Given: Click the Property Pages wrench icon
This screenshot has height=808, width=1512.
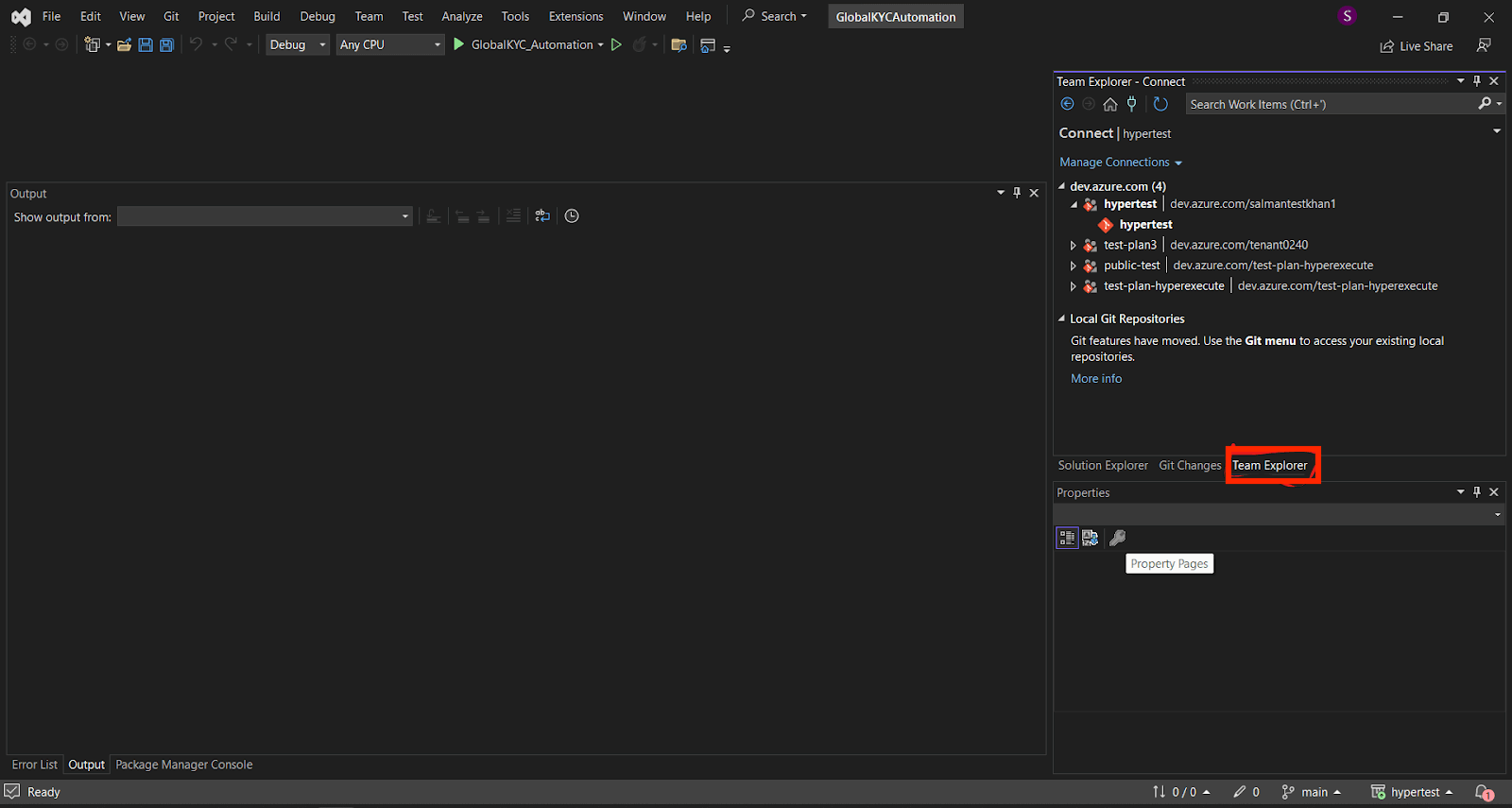Looking at the screenshot, I should (x=1117, y=538).
